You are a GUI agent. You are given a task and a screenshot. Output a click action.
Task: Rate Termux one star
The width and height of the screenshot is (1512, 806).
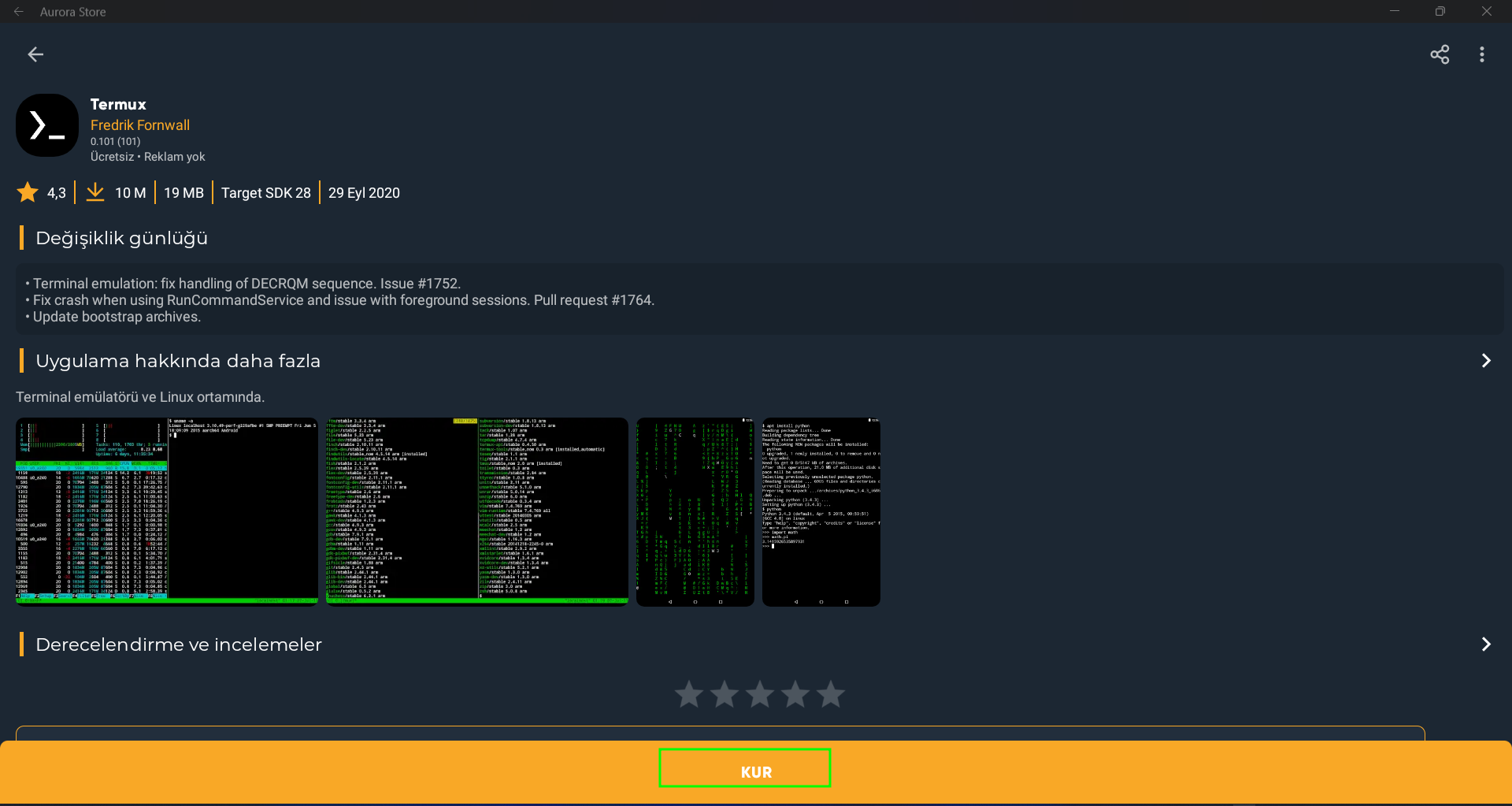point(689,694)
